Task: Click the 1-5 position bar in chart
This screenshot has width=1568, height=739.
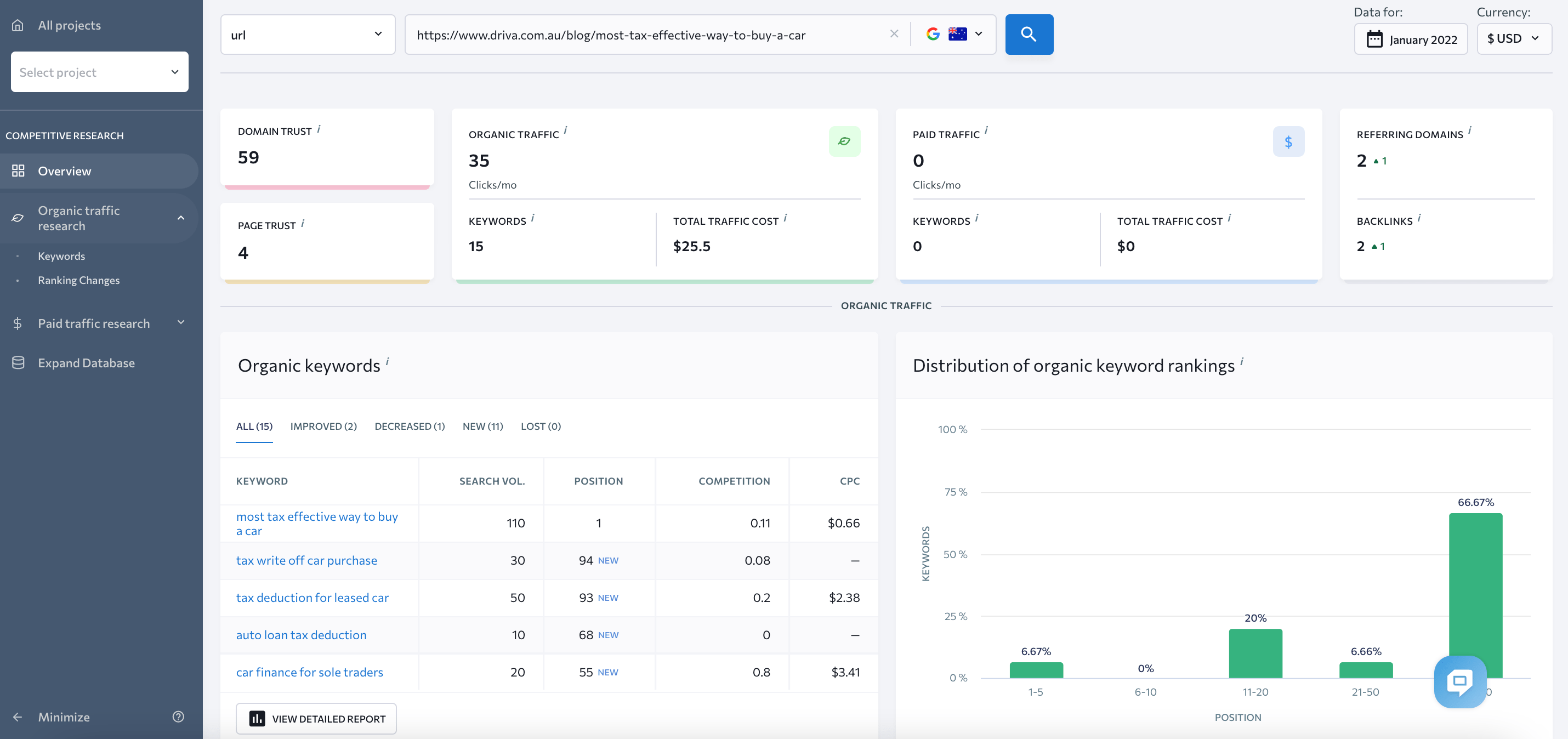Action: coord(1036,670)
